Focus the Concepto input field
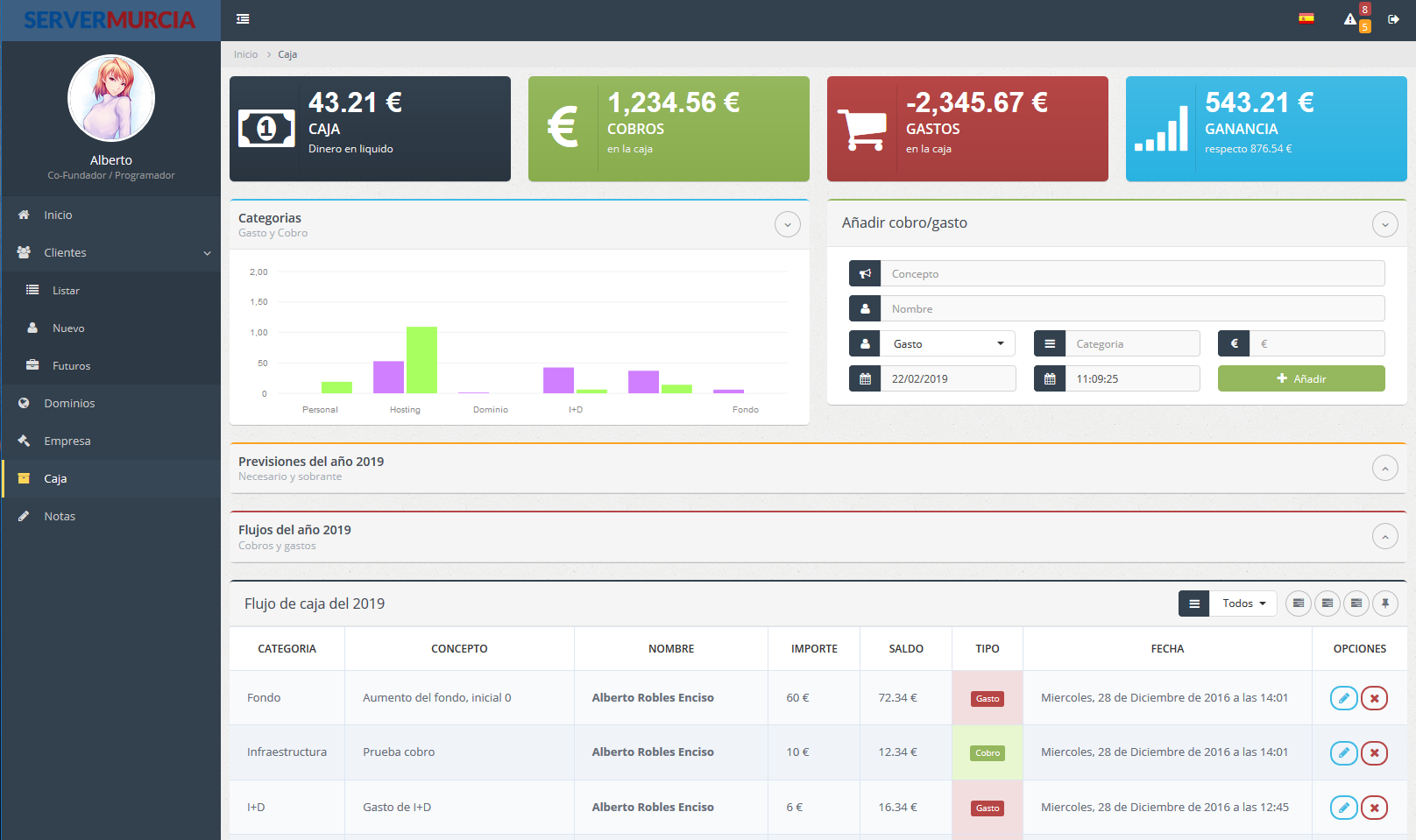The image size is (1416, 840). 1132,274
